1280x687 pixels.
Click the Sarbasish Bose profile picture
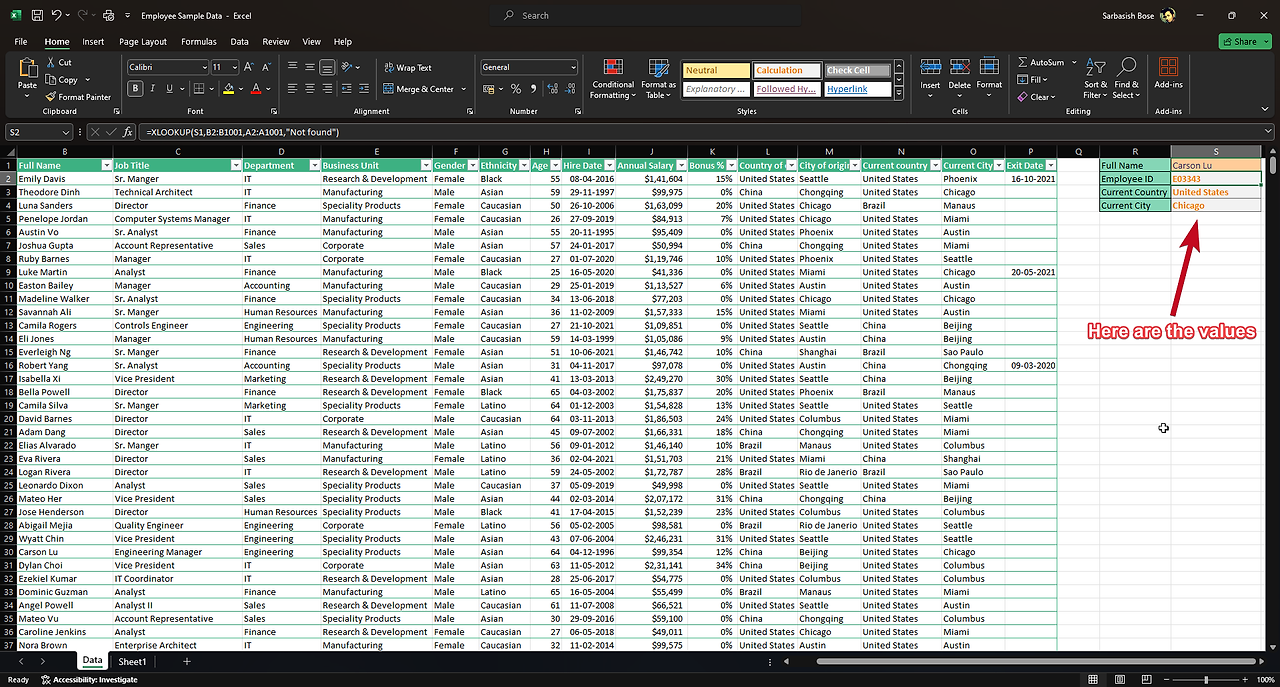coord(1167,15)
